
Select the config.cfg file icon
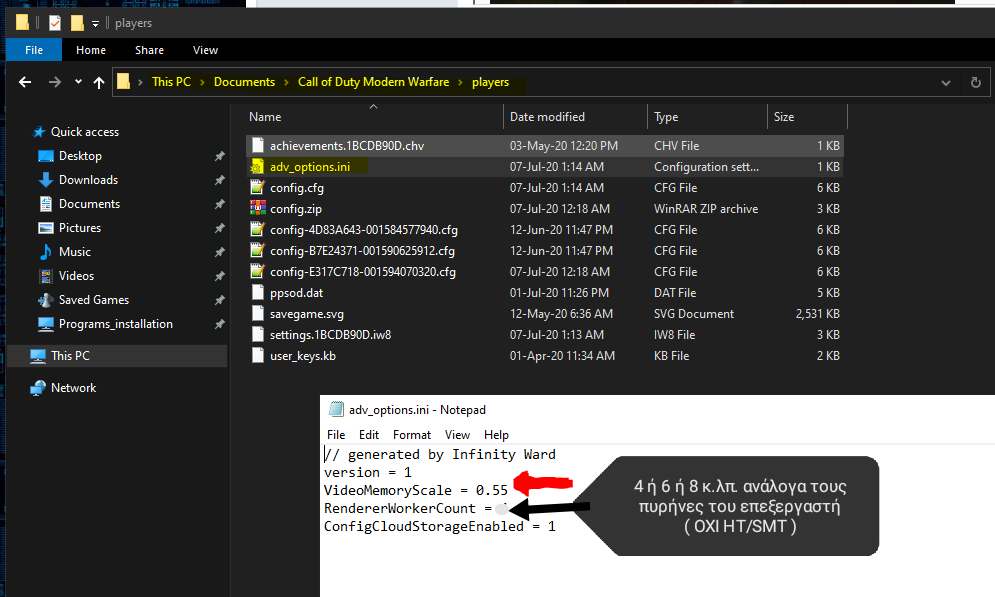(258, 188)
